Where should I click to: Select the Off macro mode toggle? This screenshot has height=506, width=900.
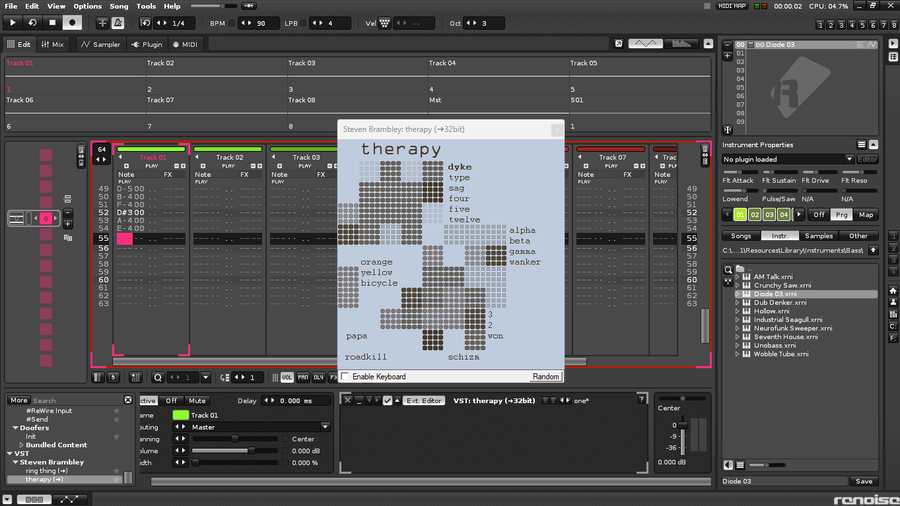[x=818, y=215]
